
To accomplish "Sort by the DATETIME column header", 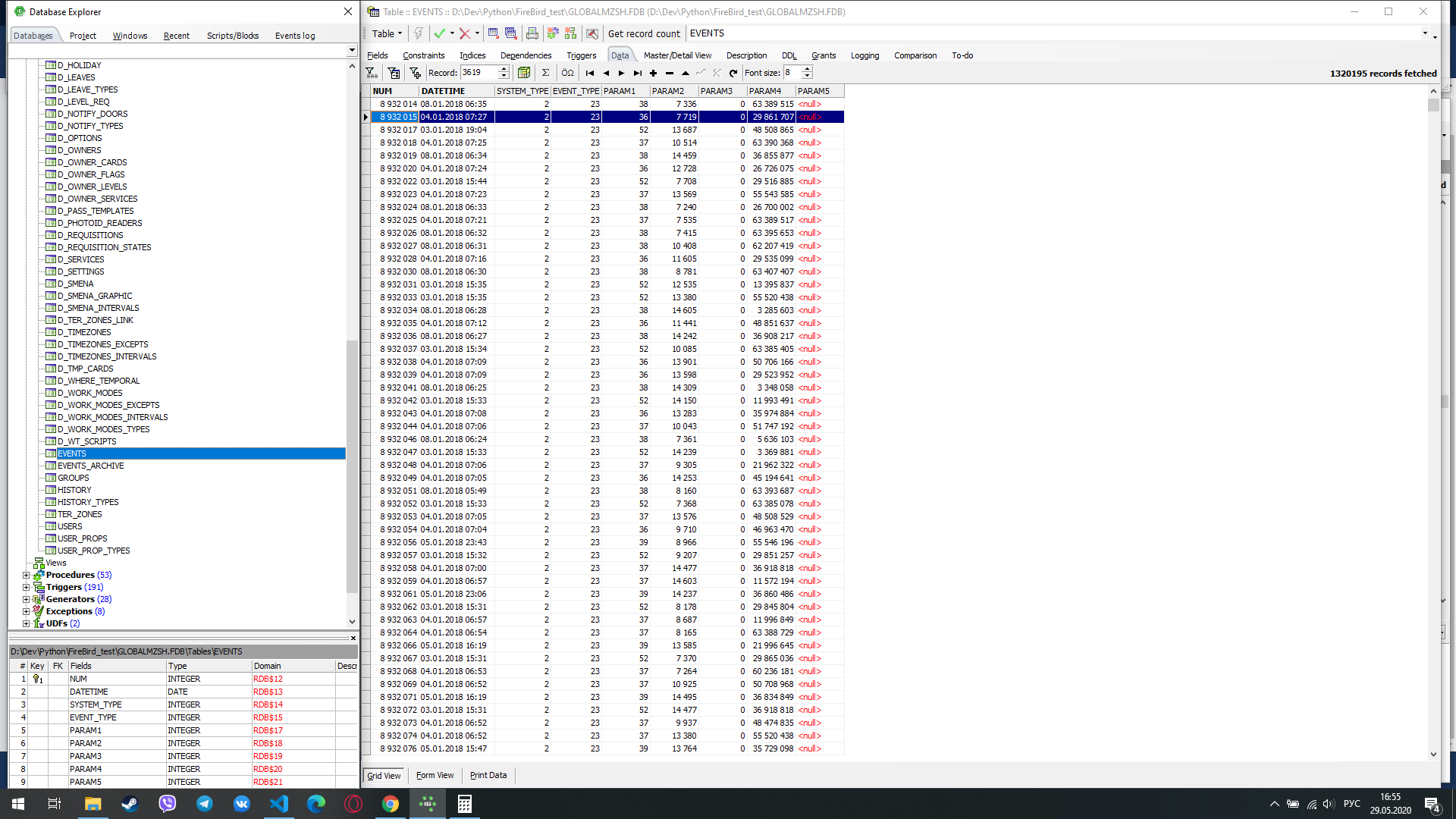I will point(457,91).
